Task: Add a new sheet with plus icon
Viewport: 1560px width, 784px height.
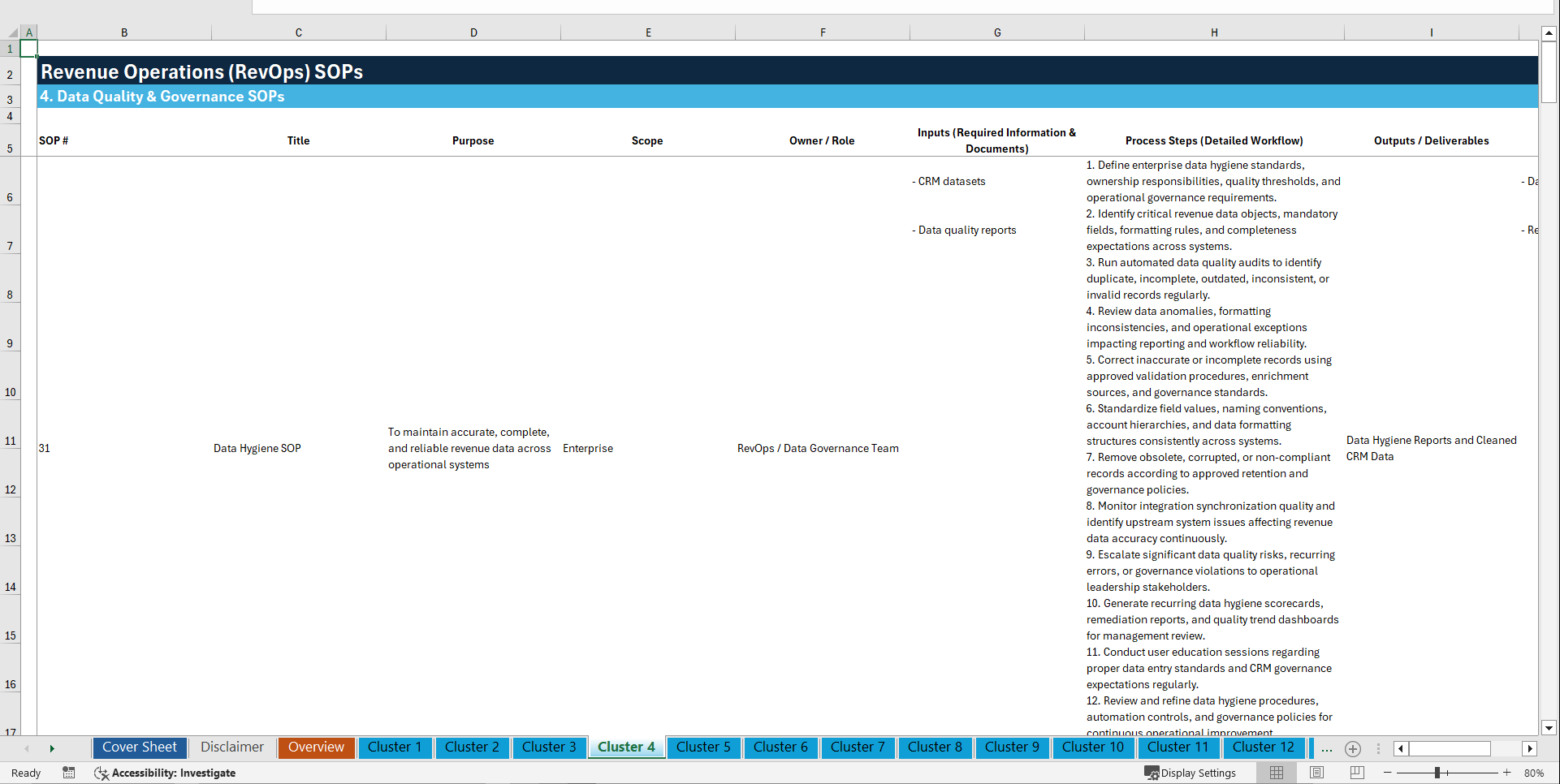Action: coord(1353,748)
